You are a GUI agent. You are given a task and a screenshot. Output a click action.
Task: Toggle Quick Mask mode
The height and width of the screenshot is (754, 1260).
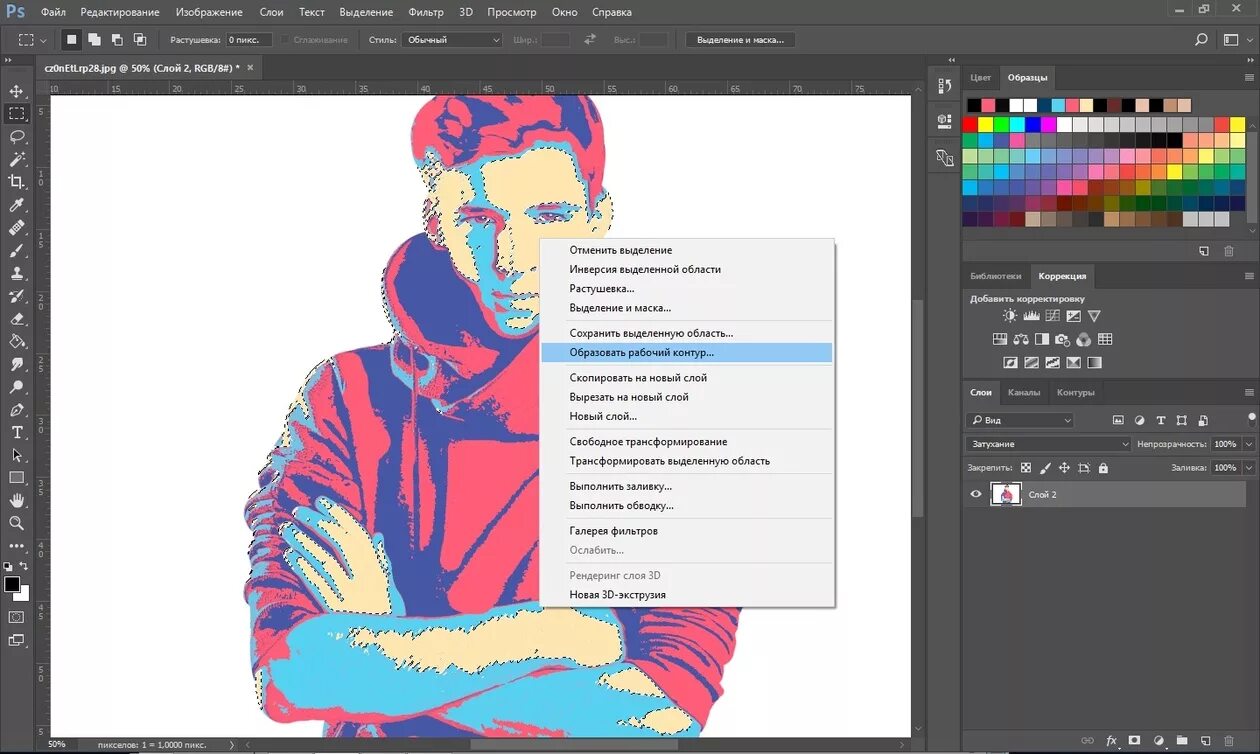tap(16, 617)
